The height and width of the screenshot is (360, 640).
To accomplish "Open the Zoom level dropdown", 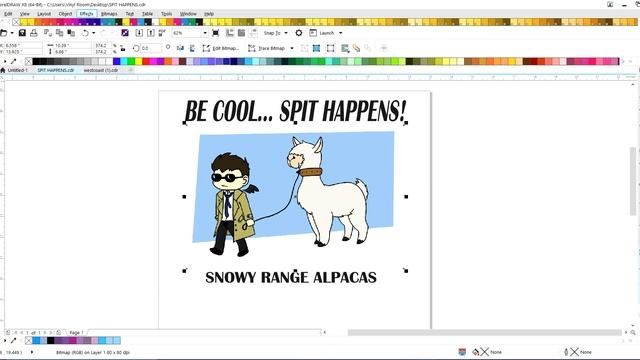I will (205, 33).
